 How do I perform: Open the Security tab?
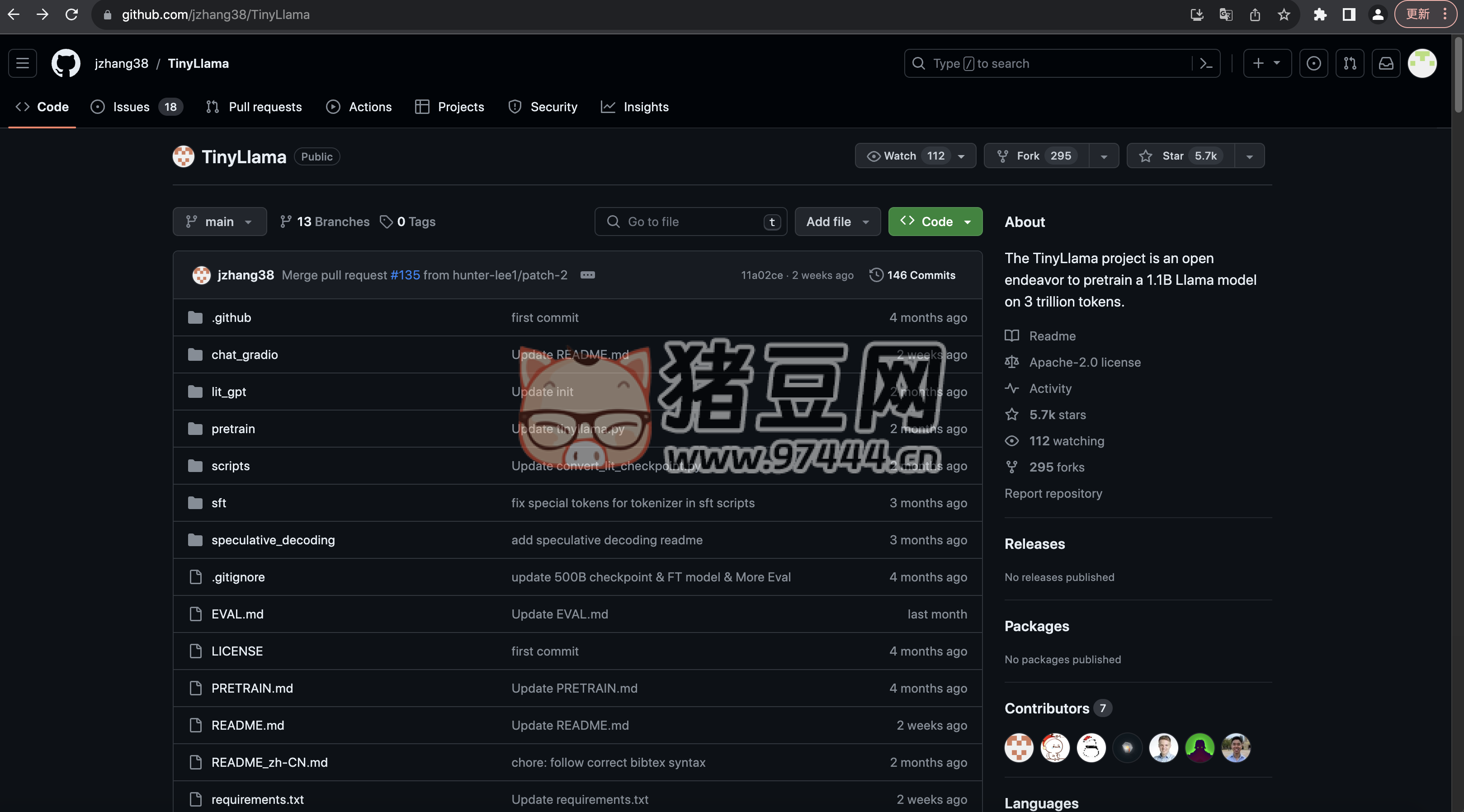[x=543, y=107]
